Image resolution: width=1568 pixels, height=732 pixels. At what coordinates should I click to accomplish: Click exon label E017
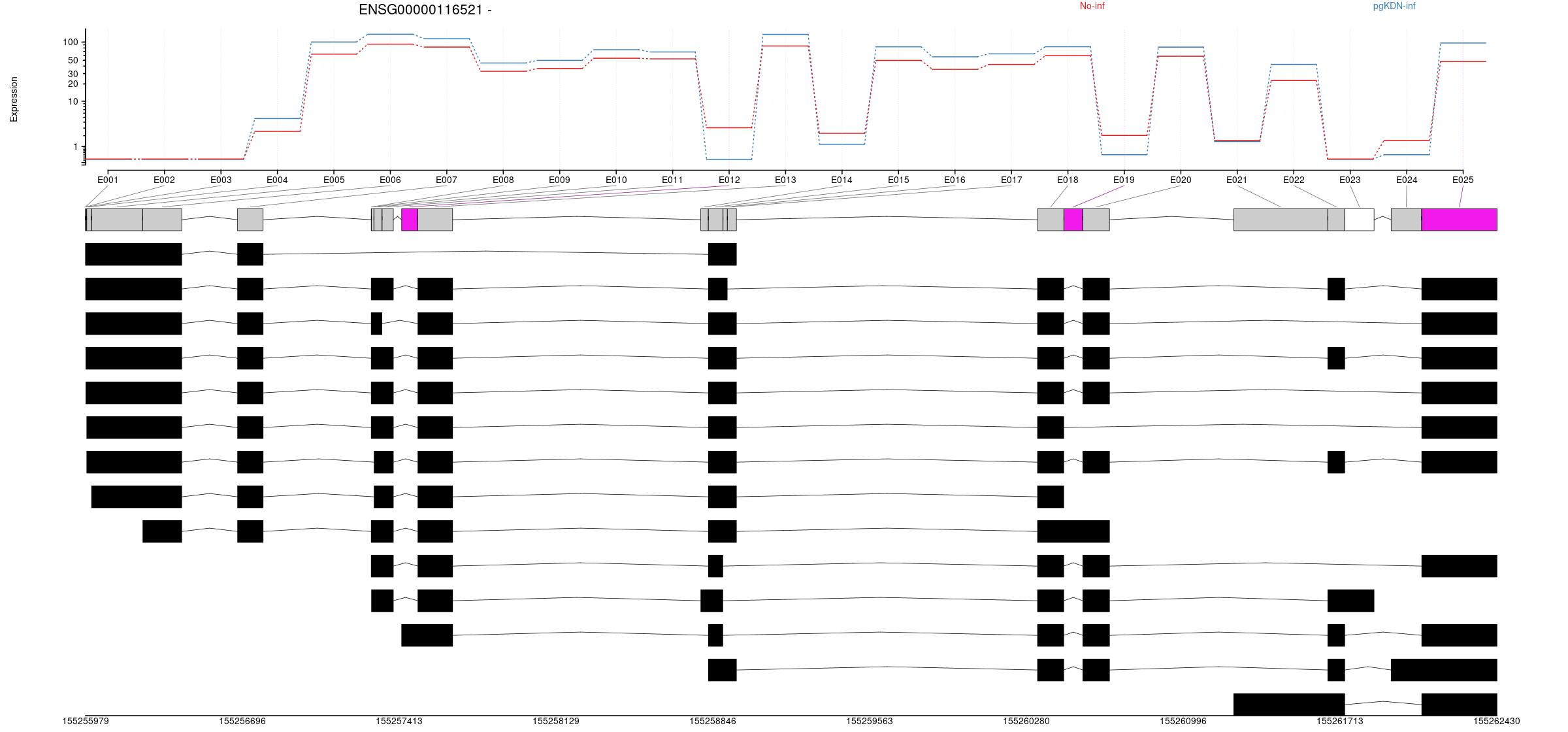[x=1011, y=180]
